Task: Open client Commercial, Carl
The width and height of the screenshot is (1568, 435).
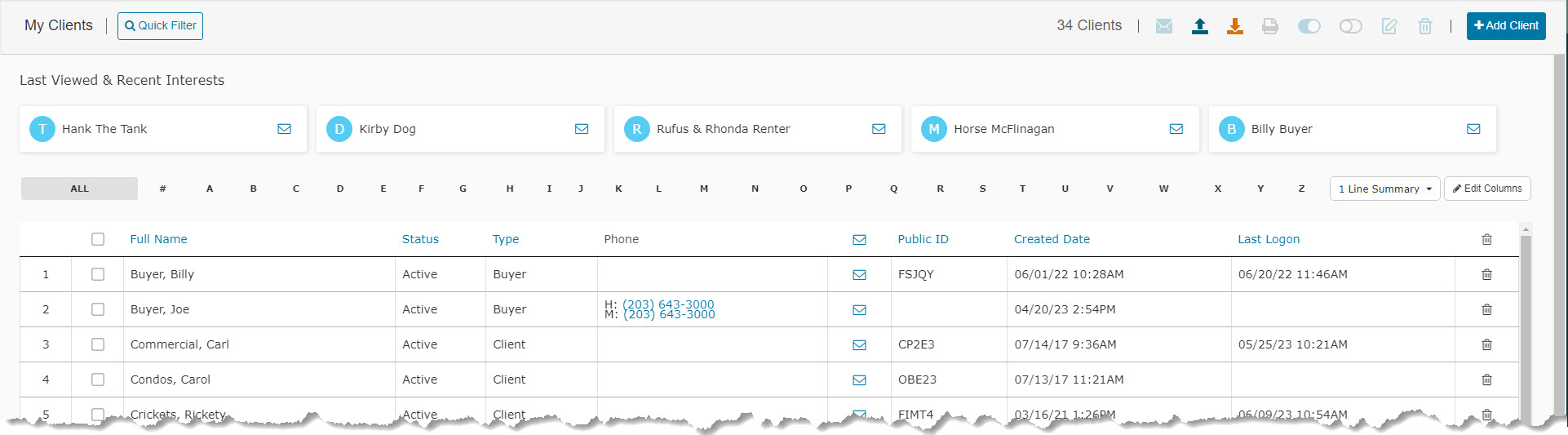Action: pos(179,344)
